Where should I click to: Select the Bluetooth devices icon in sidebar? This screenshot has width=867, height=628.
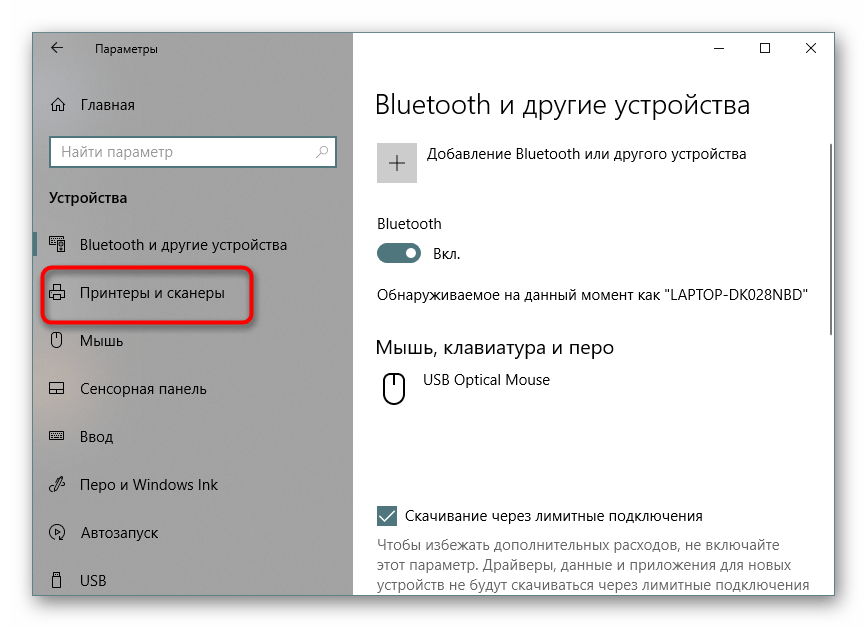click(57, 244)
